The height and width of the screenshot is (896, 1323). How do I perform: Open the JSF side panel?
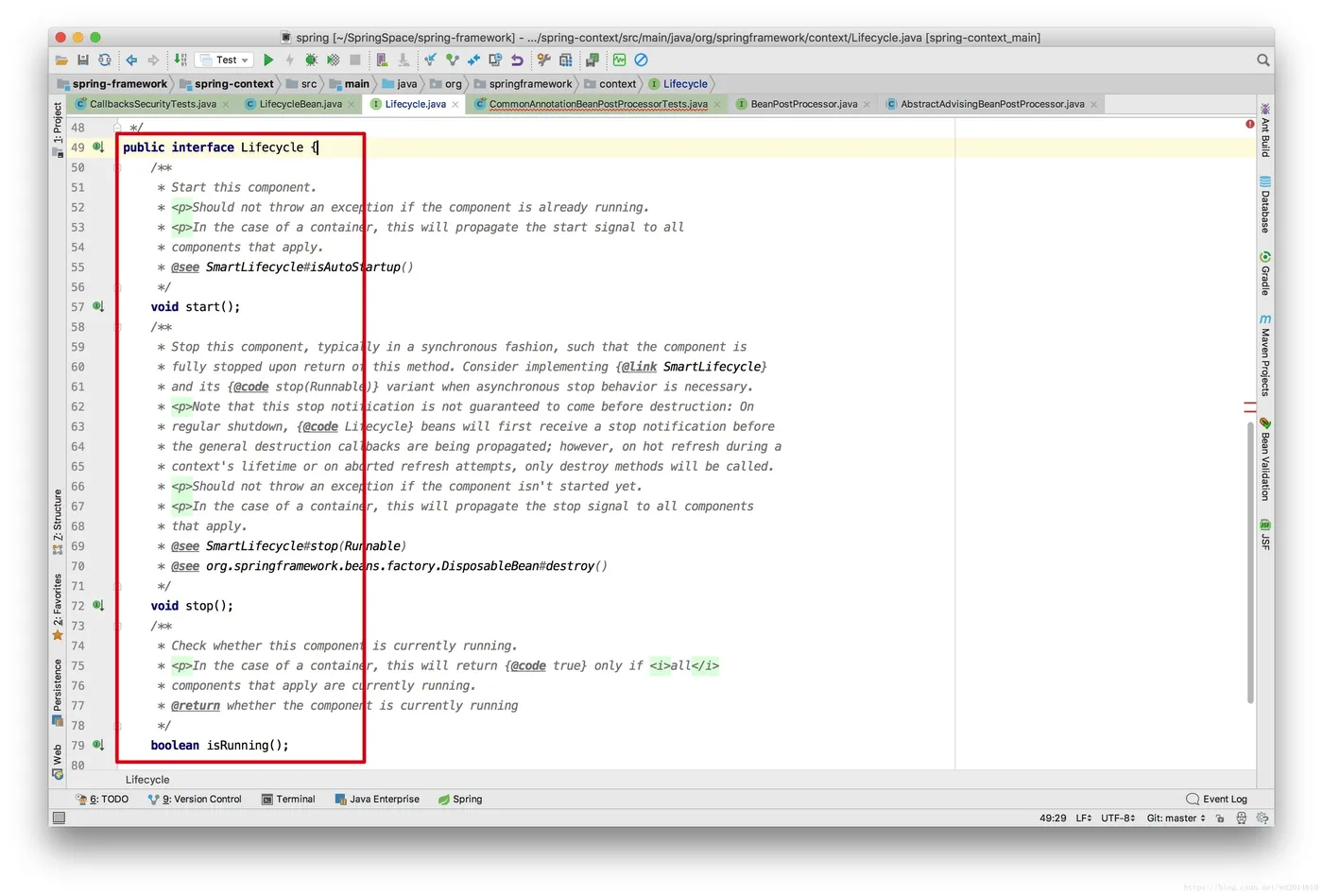[x=1265, y=534]
